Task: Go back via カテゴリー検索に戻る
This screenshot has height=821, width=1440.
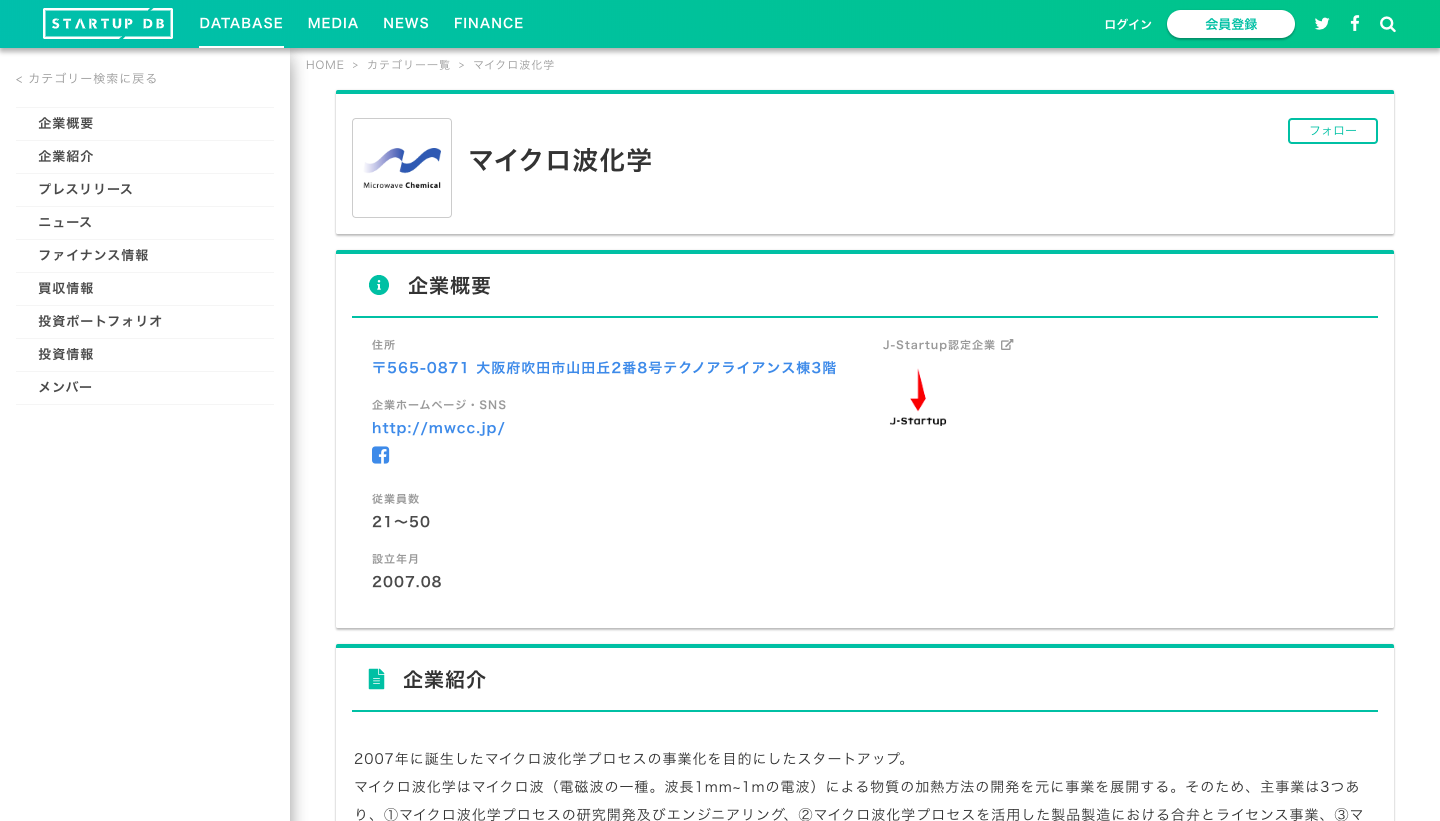Action: pos(86,78)
